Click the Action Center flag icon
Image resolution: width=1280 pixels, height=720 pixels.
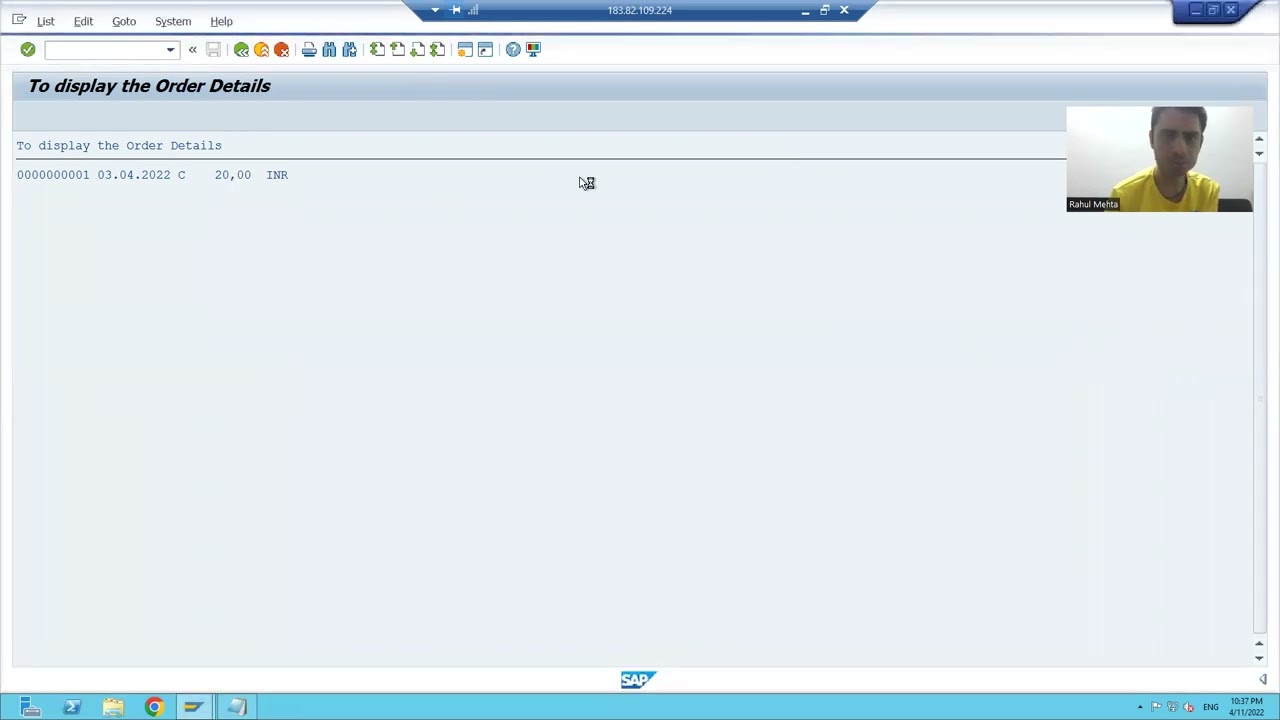pos(1156,707)
